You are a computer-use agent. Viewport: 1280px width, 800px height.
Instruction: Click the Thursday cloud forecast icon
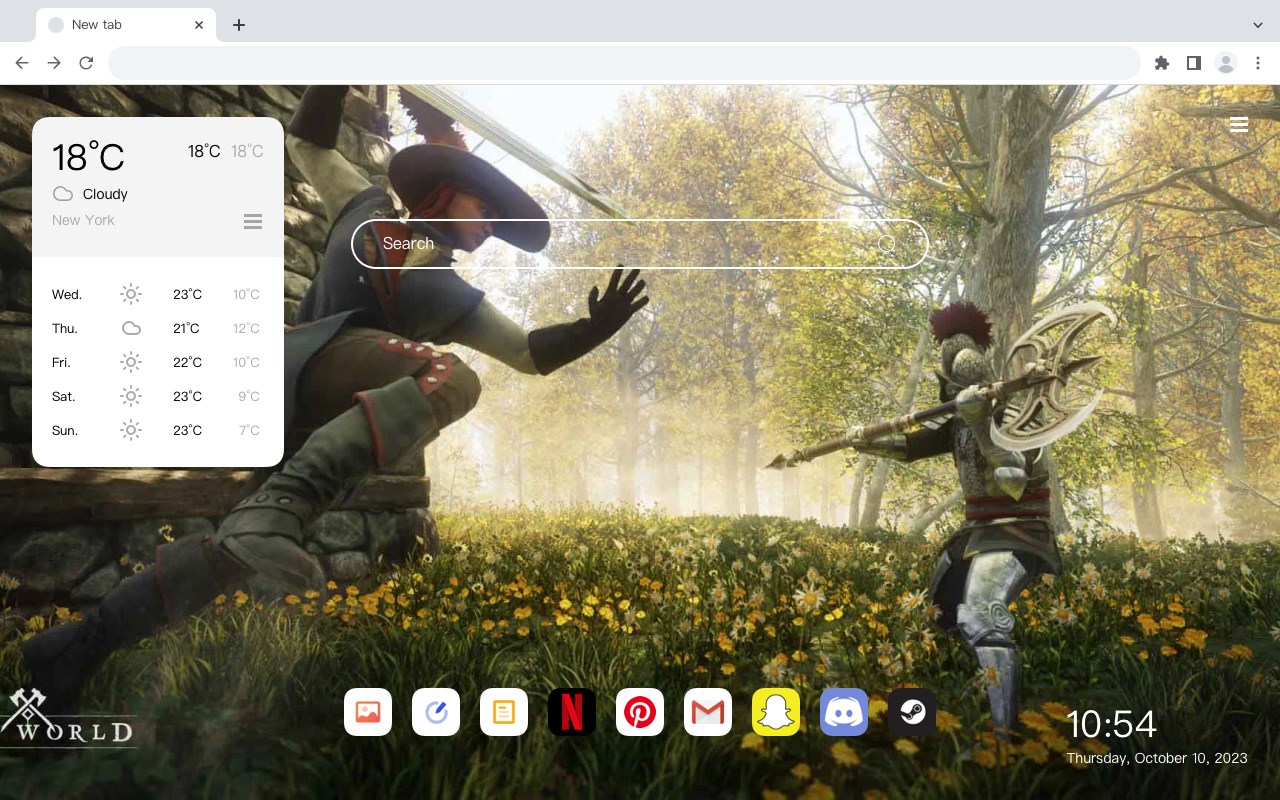click(131, 328)
